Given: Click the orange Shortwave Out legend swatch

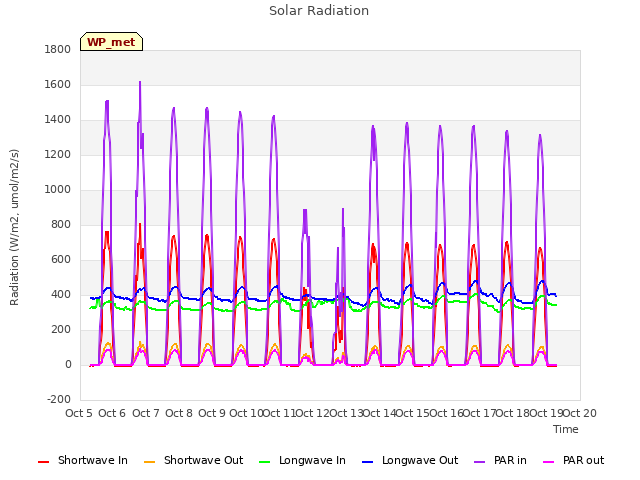Looking at the screenshot, I should point(149,462).
